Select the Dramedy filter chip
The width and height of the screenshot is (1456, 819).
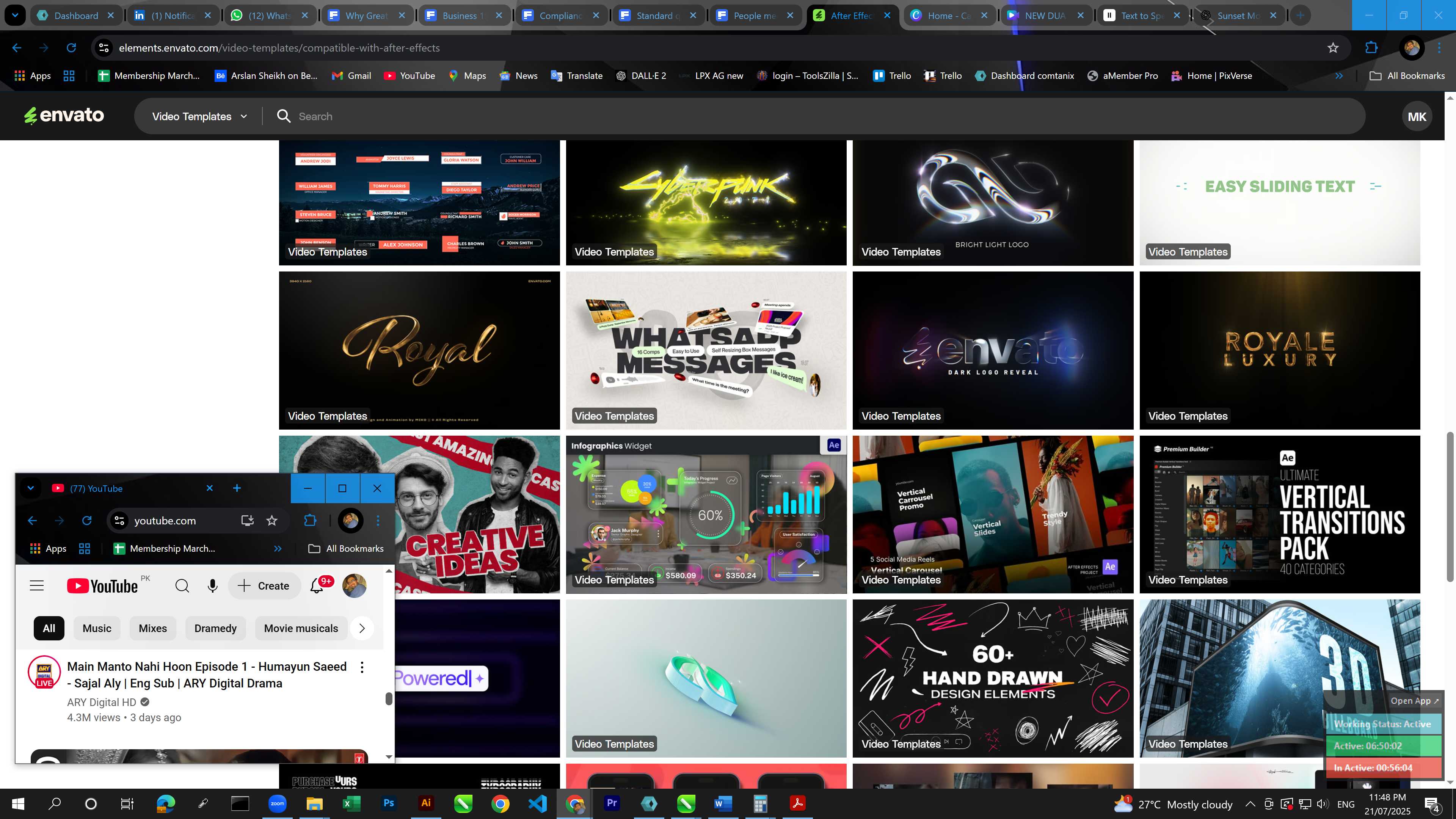[215, 628]
